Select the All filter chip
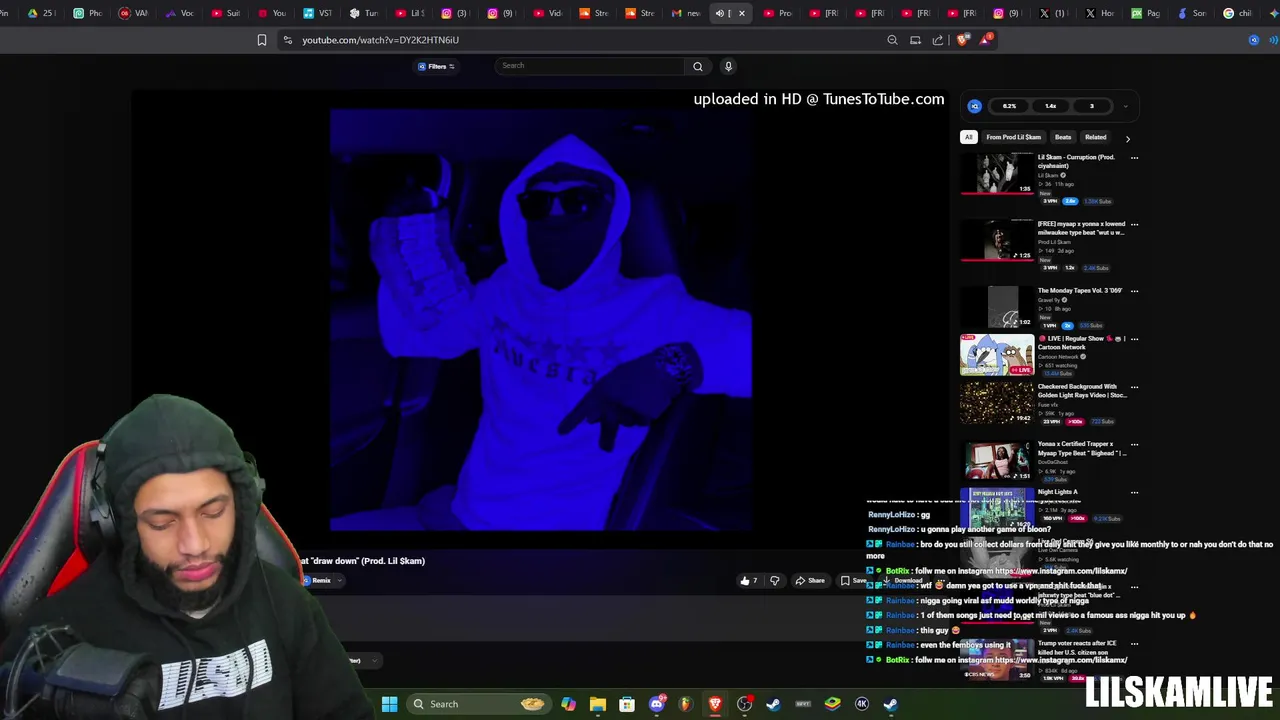The height and width of the screenshot is (720, 1280). tap(968, 137)
